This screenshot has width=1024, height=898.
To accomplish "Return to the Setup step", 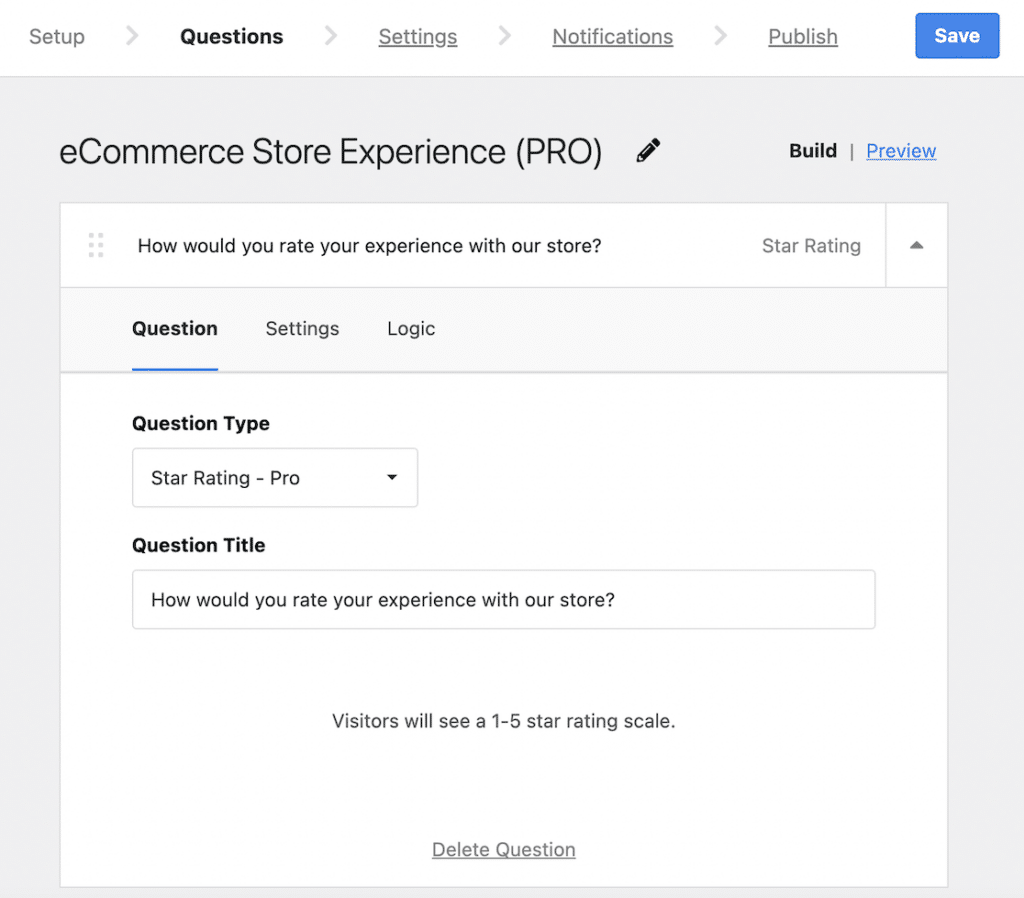I will [56, 36].
